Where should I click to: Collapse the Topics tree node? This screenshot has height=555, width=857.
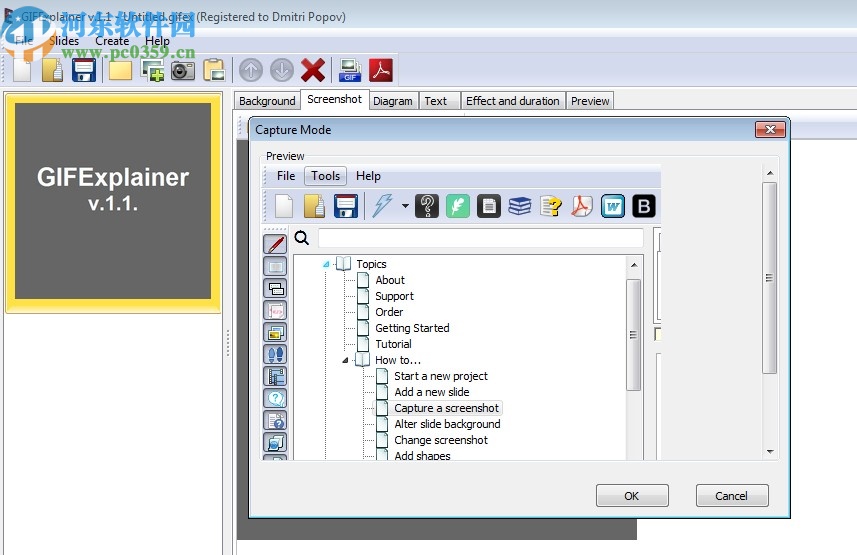pyautogui.click(x=326, y=264)
